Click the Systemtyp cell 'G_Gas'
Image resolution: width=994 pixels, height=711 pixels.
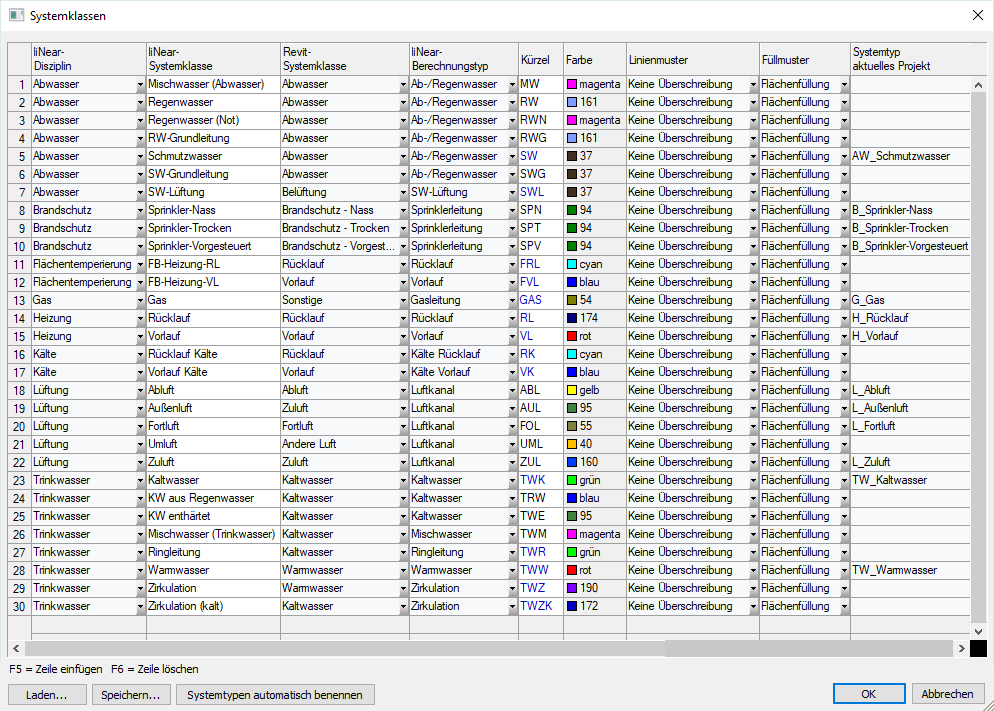click(910, 300)
